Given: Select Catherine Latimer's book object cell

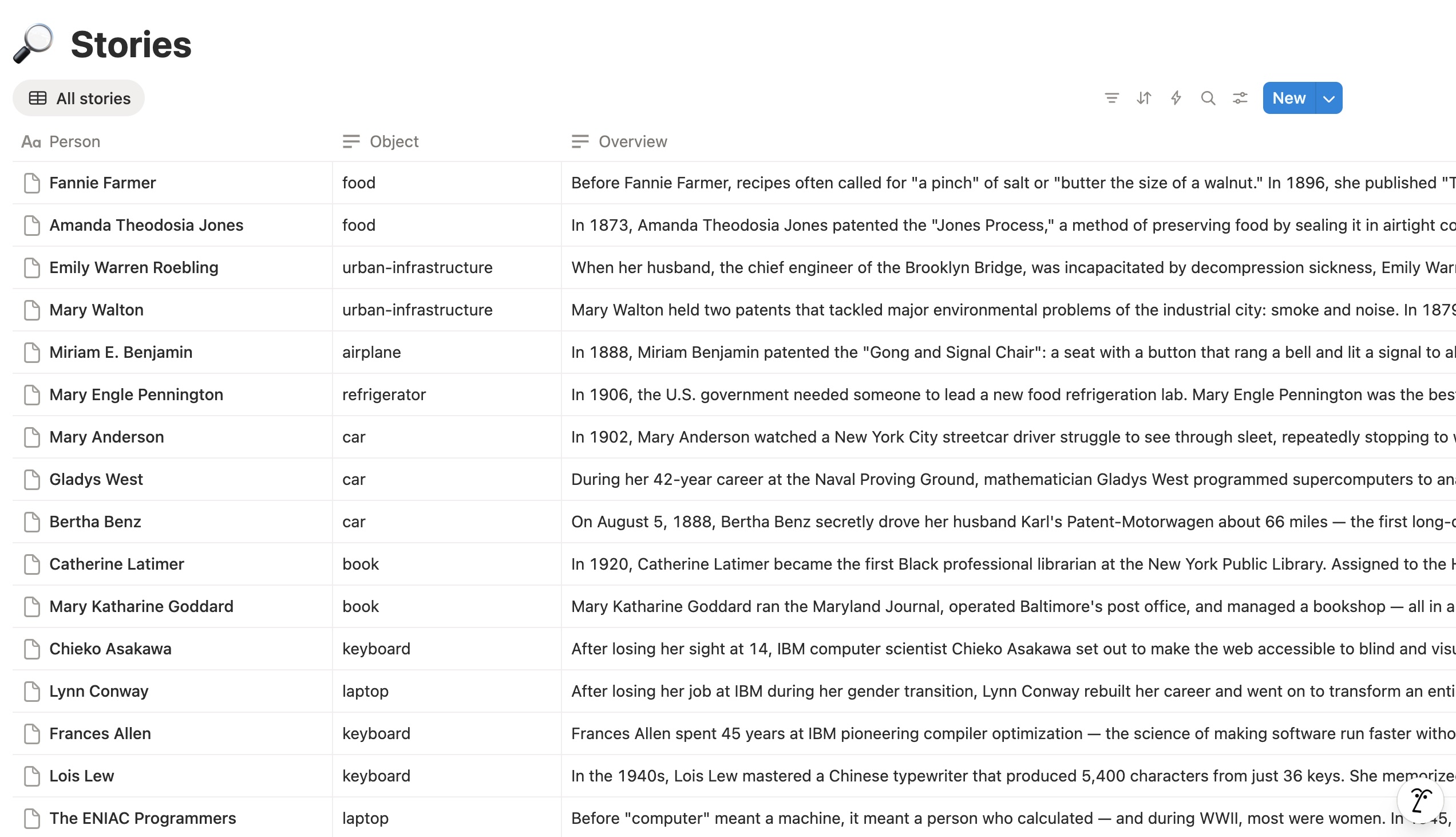Looking at the screenshot, I should click(447, 564).
